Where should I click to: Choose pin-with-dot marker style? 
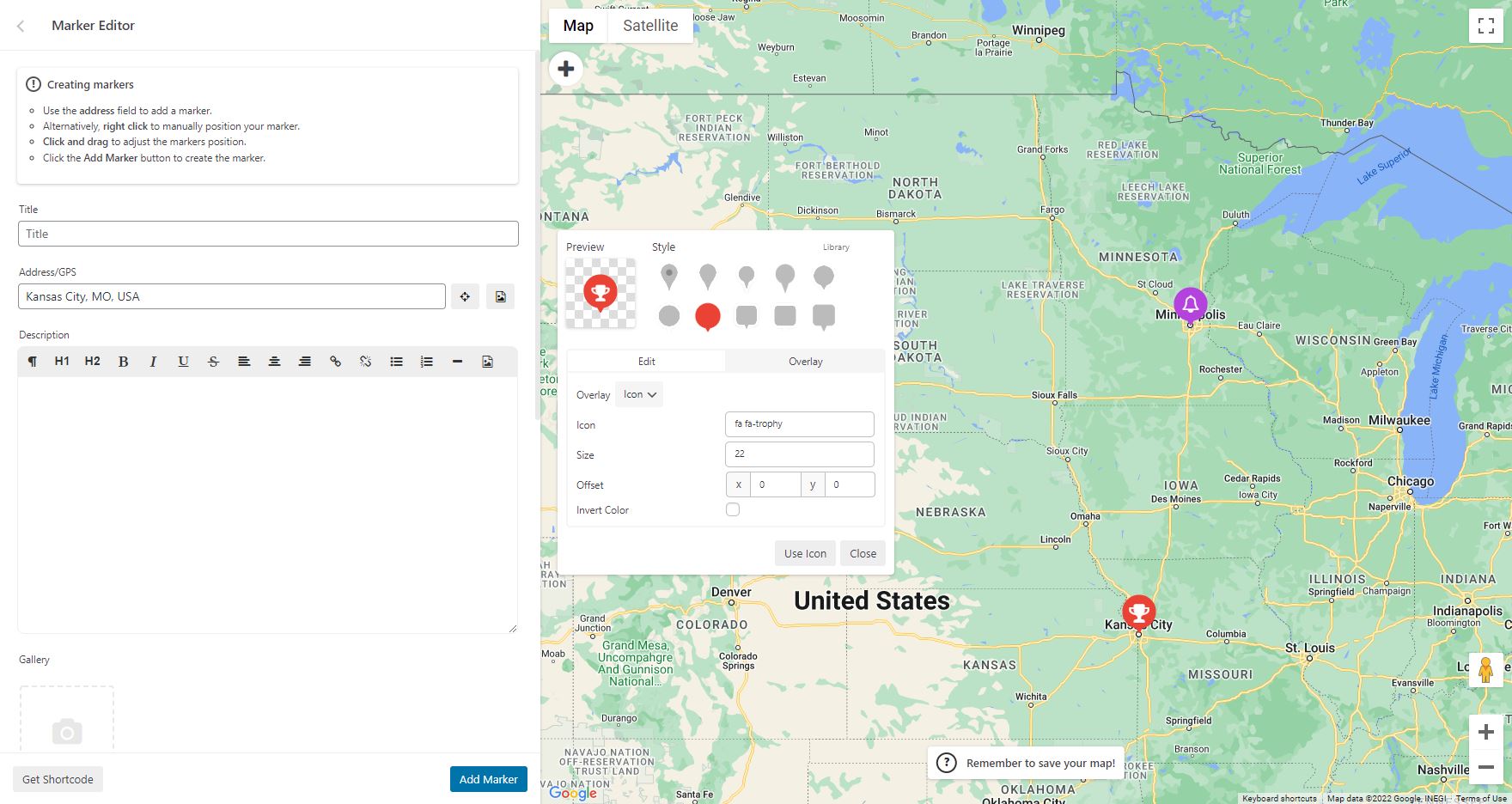click(x=669, y=277)
